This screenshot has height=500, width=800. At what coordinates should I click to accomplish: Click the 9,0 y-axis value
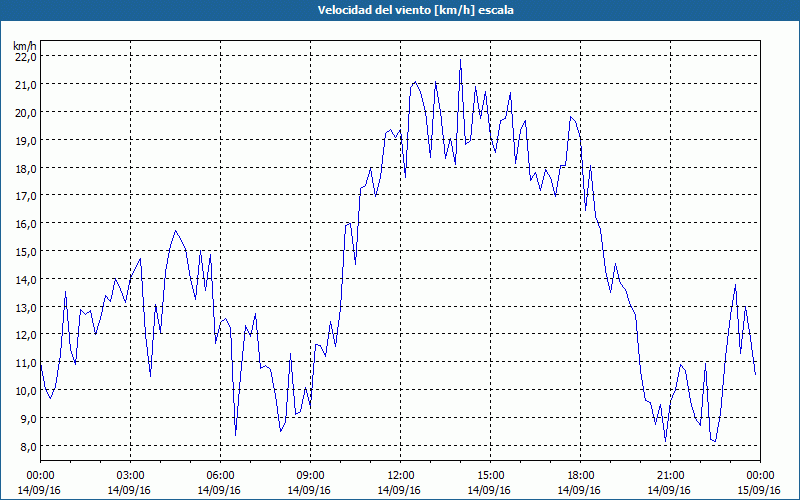point(27,419)
